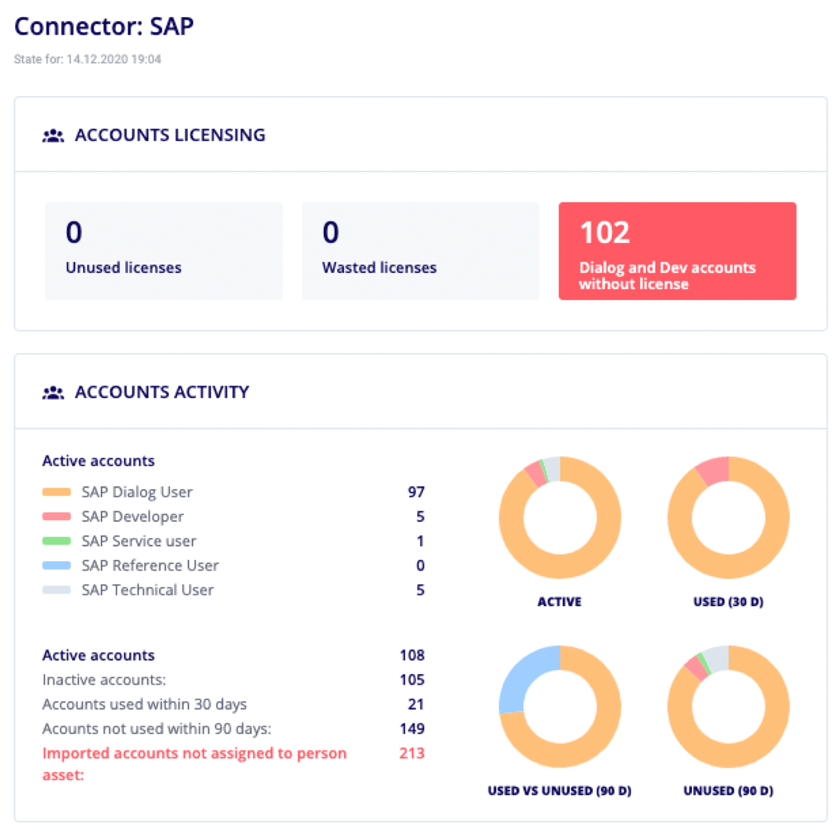Click the USED (30 D) donut chart
Image resolution: width=839 pixels, height=836 pixels.
[728, 518]
